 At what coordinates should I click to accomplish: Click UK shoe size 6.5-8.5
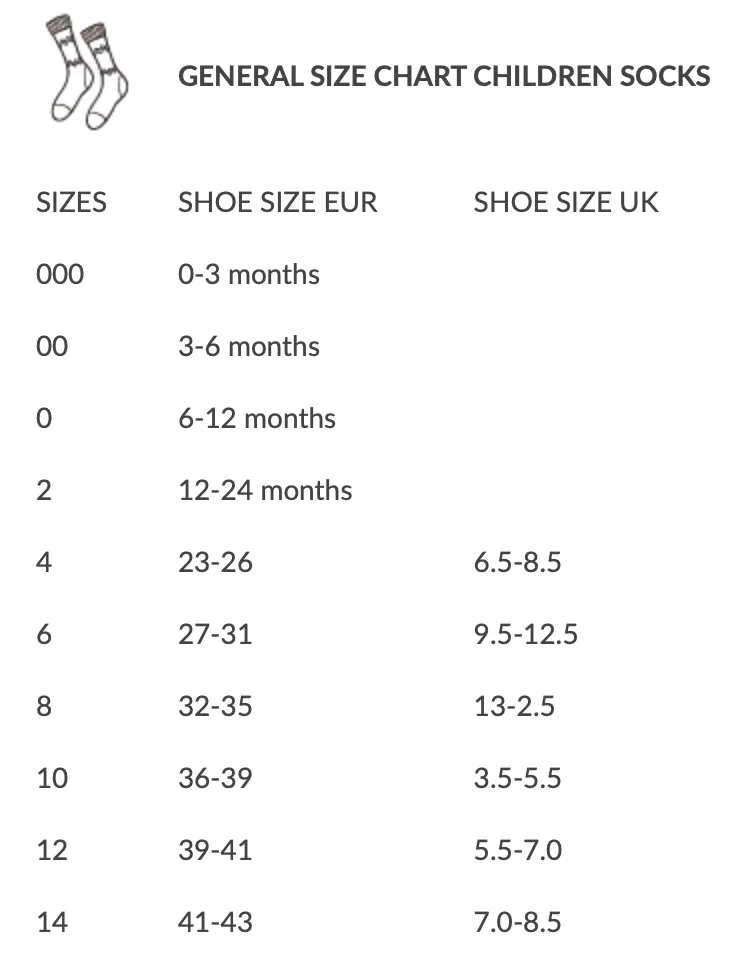pos(518,562)
